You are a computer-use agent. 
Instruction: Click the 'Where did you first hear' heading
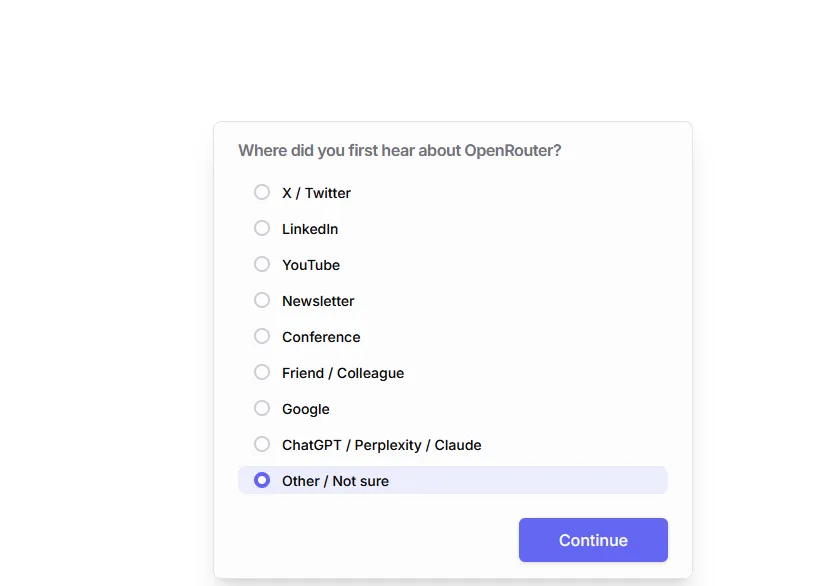pos(400,151)
